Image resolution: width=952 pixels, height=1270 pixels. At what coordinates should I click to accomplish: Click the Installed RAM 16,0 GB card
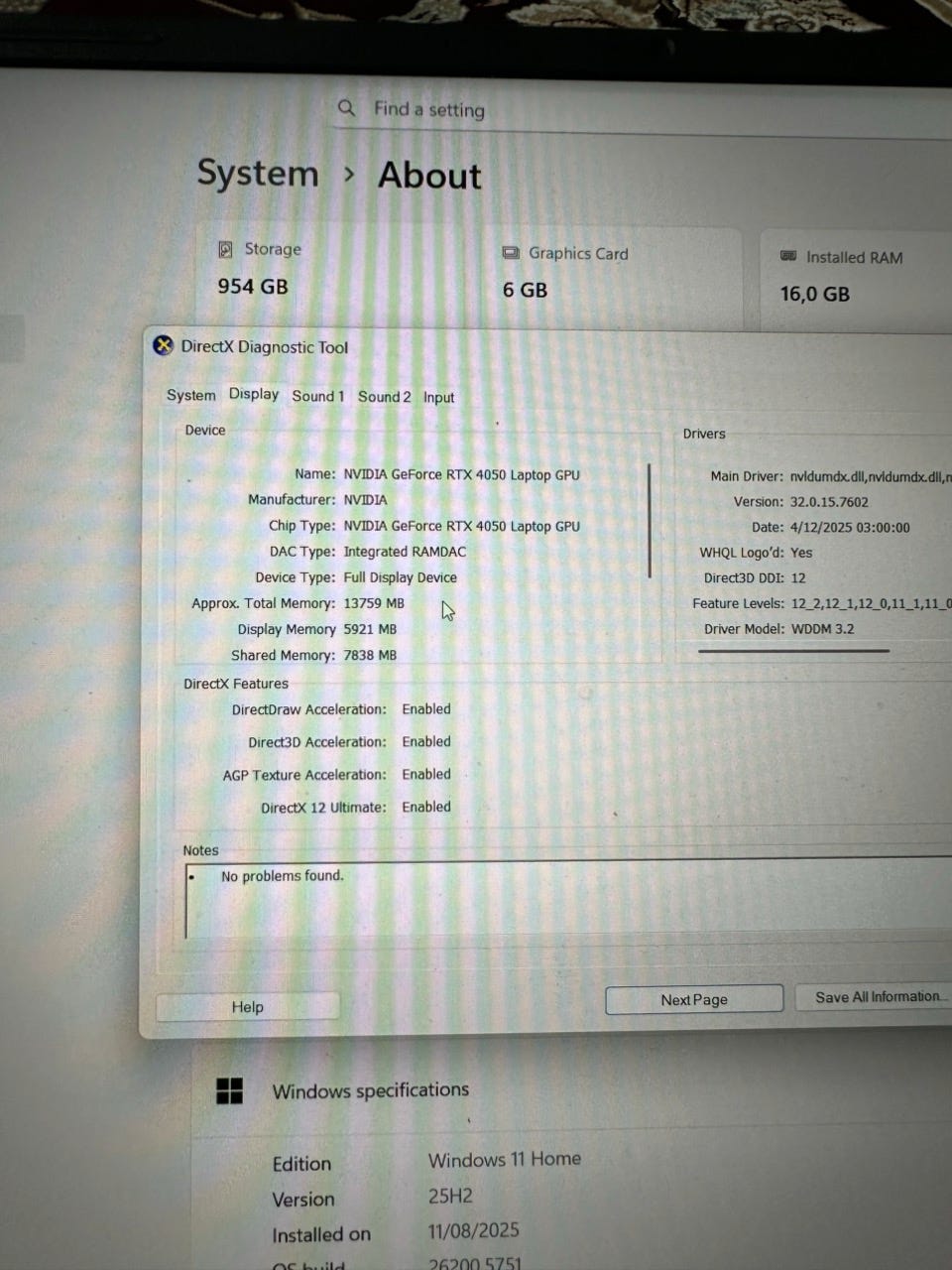pos(856,281)
